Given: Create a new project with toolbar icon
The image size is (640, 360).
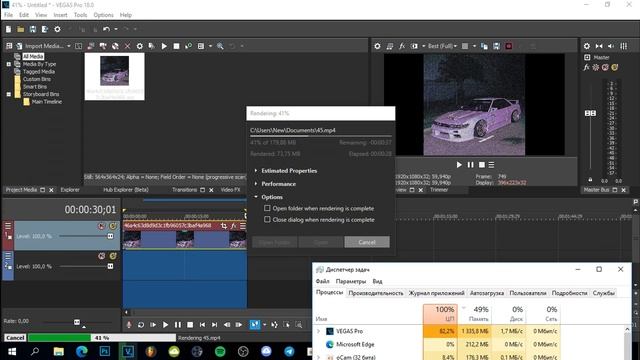Looking at the screenshot, I should tap(8, 29).
